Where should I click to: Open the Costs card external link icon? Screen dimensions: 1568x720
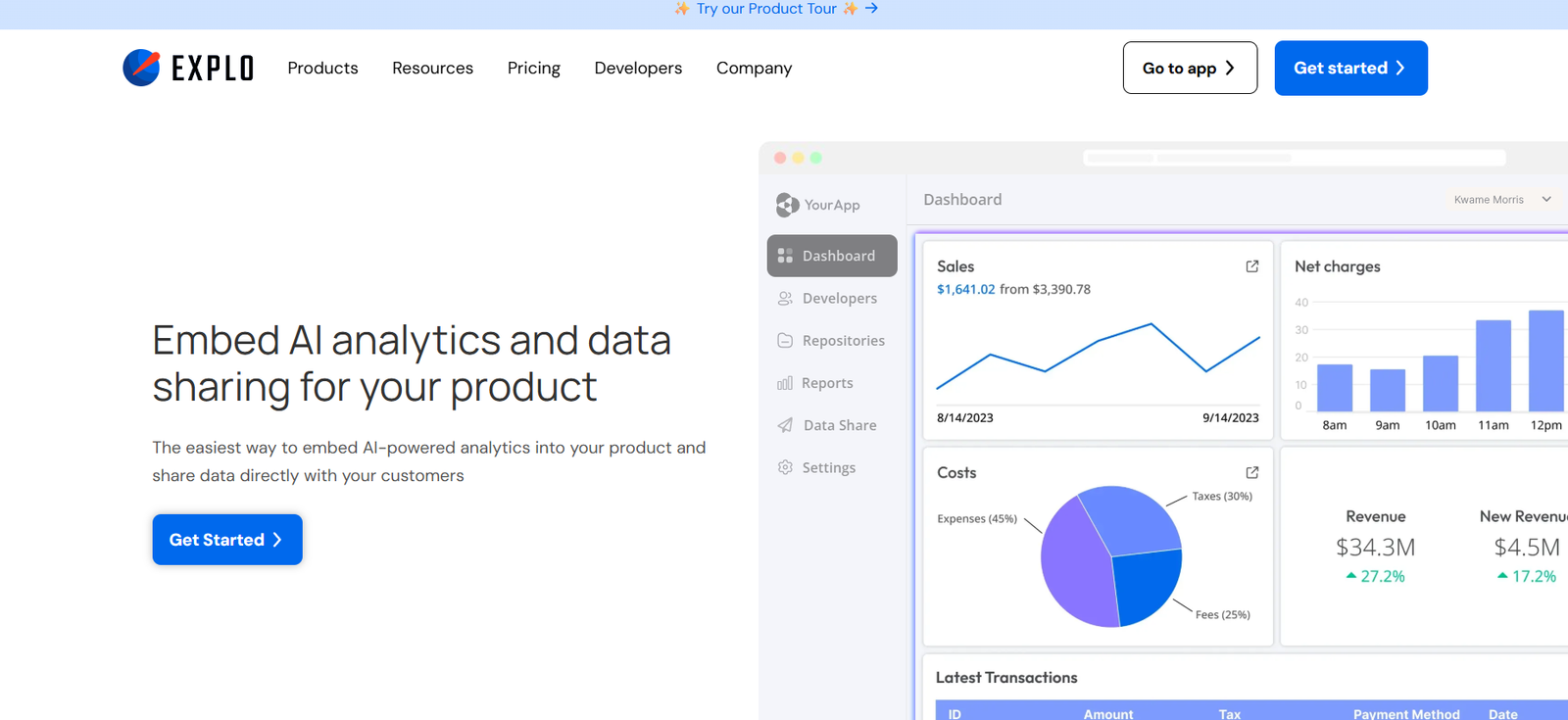(x=1251, y=472)
